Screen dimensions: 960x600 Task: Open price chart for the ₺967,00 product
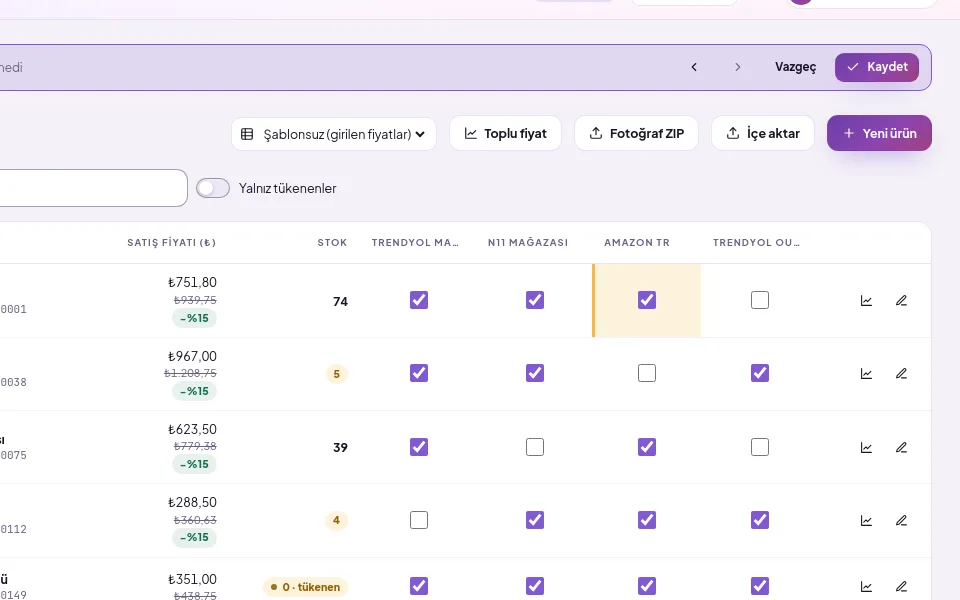point(866,373)
